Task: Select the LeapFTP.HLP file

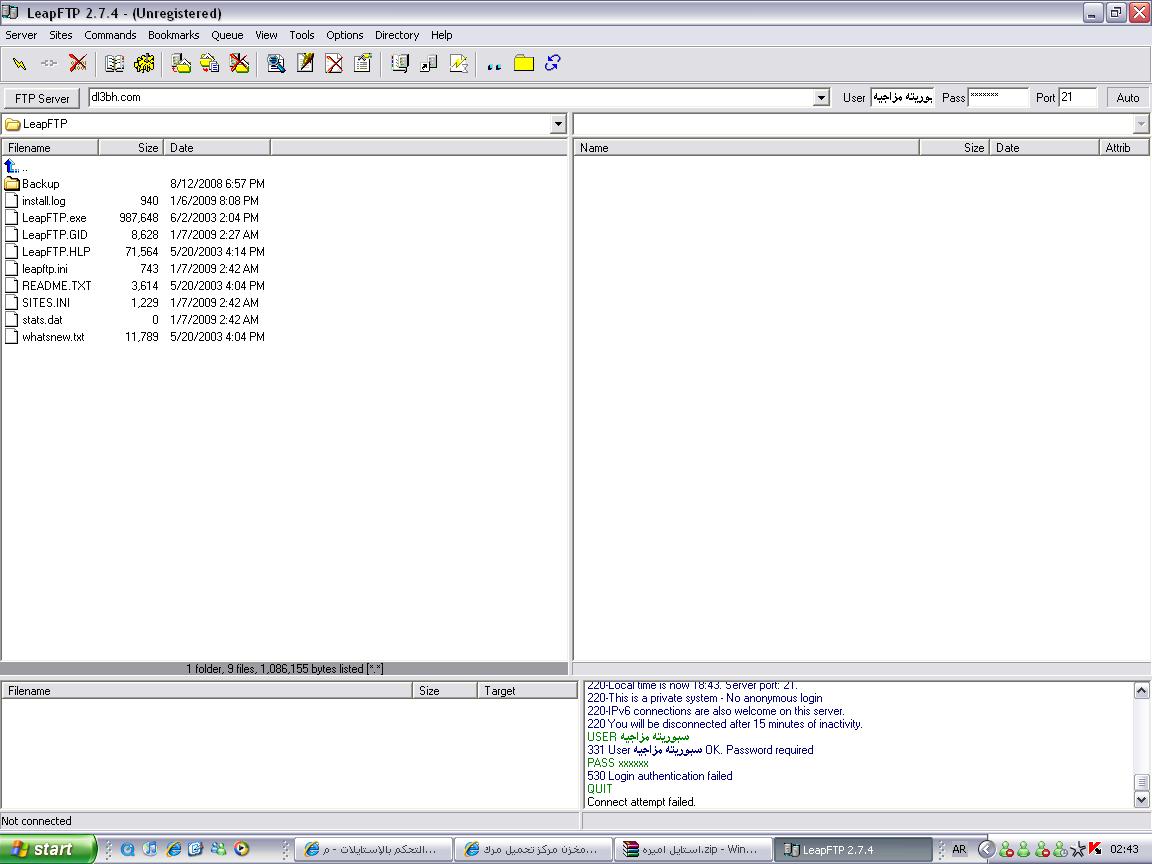Action: point(56,251)
